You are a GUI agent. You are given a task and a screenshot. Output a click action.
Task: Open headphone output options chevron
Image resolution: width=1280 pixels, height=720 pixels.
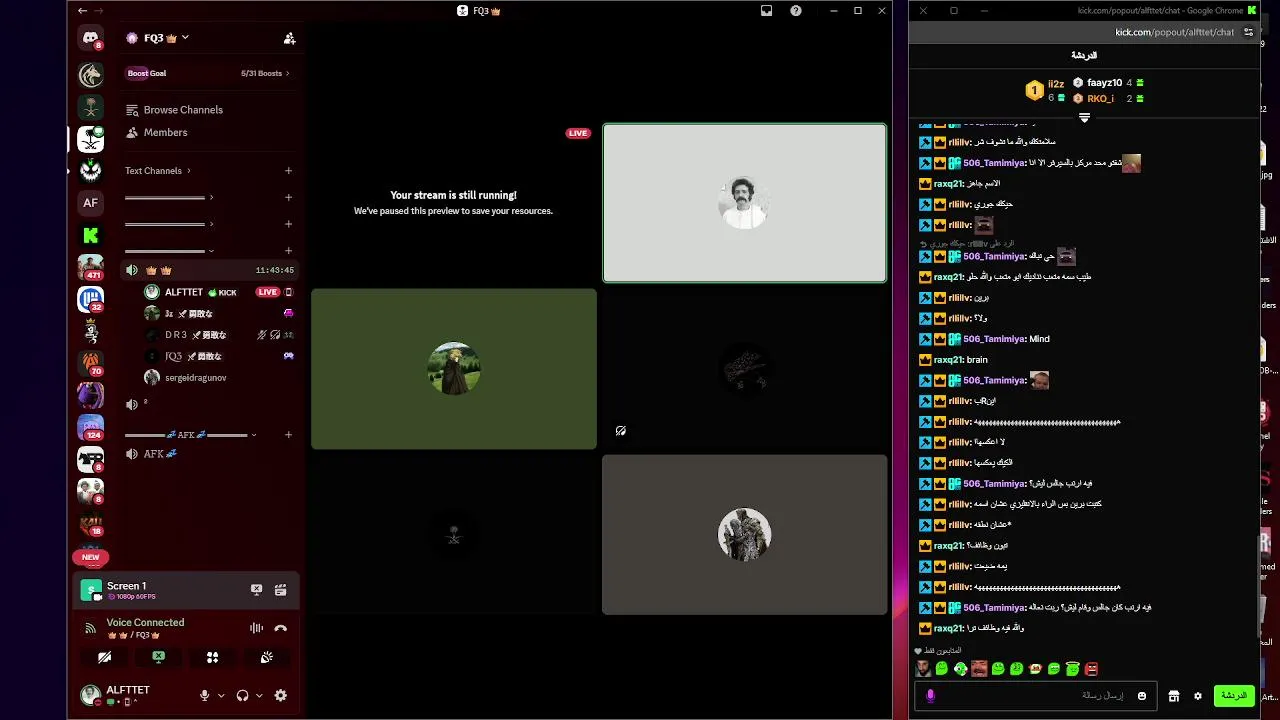click(259, 695)
